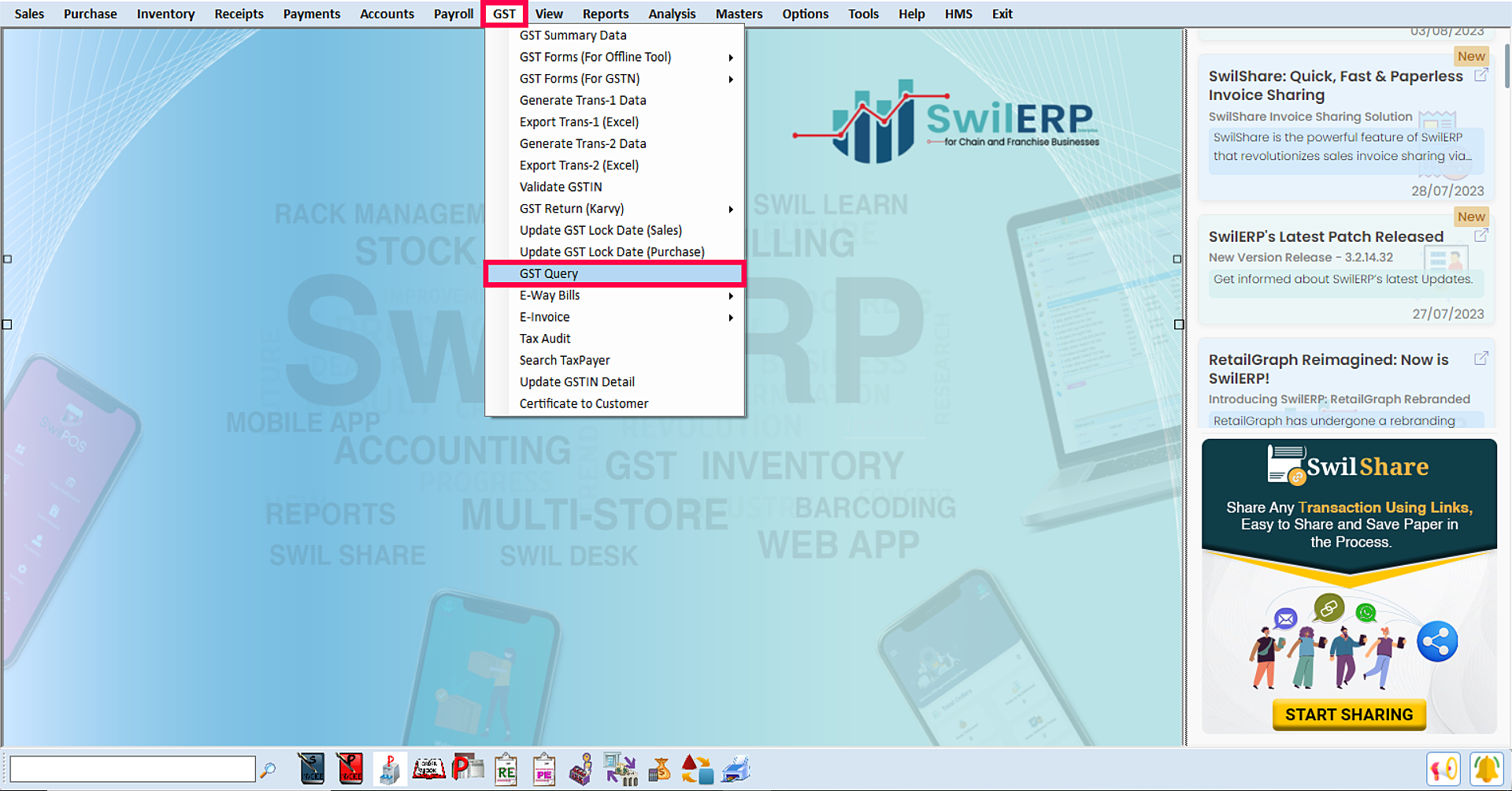Open SwilERP's Latest Patch Released headline

[1326, 236]
